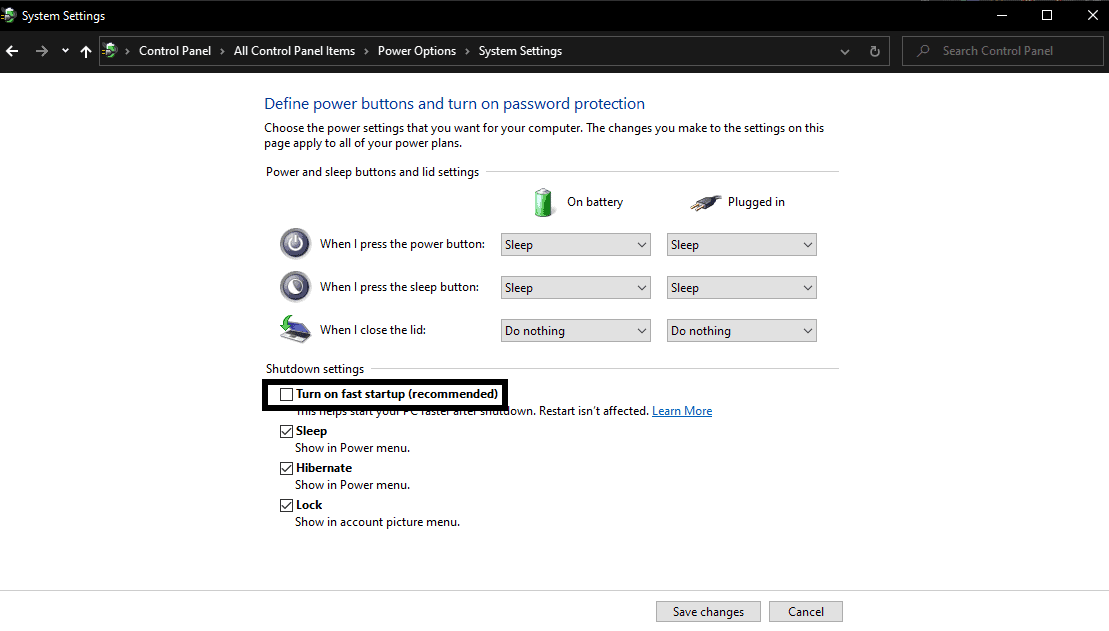
Task: Disable the Hibernate shutdown option
Action: 286,467
